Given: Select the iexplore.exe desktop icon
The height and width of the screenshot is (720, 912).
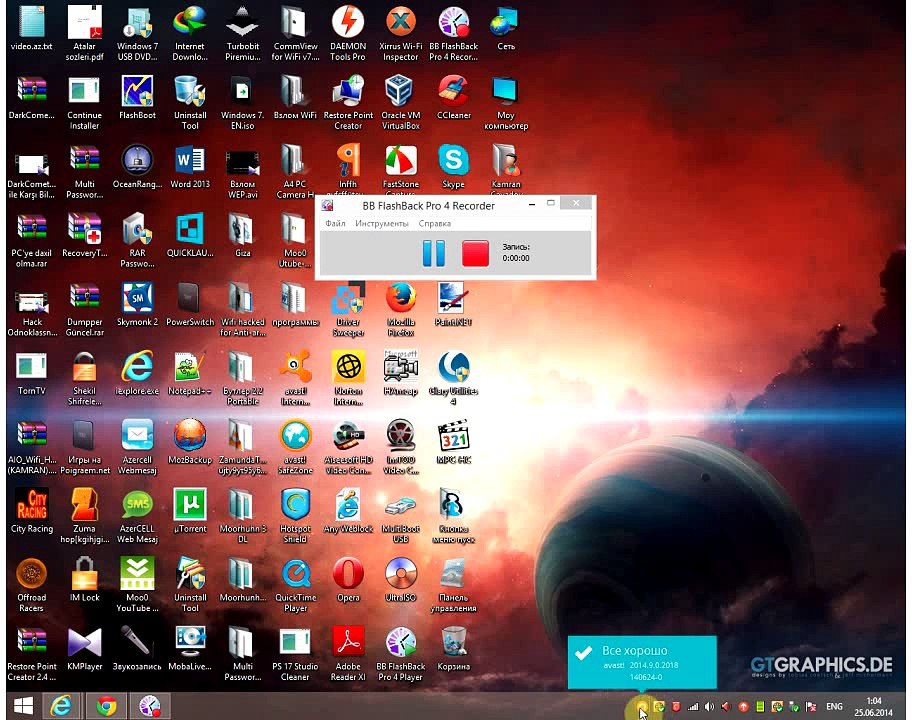Looking at the screenshot, I should [x=137, y=373].
